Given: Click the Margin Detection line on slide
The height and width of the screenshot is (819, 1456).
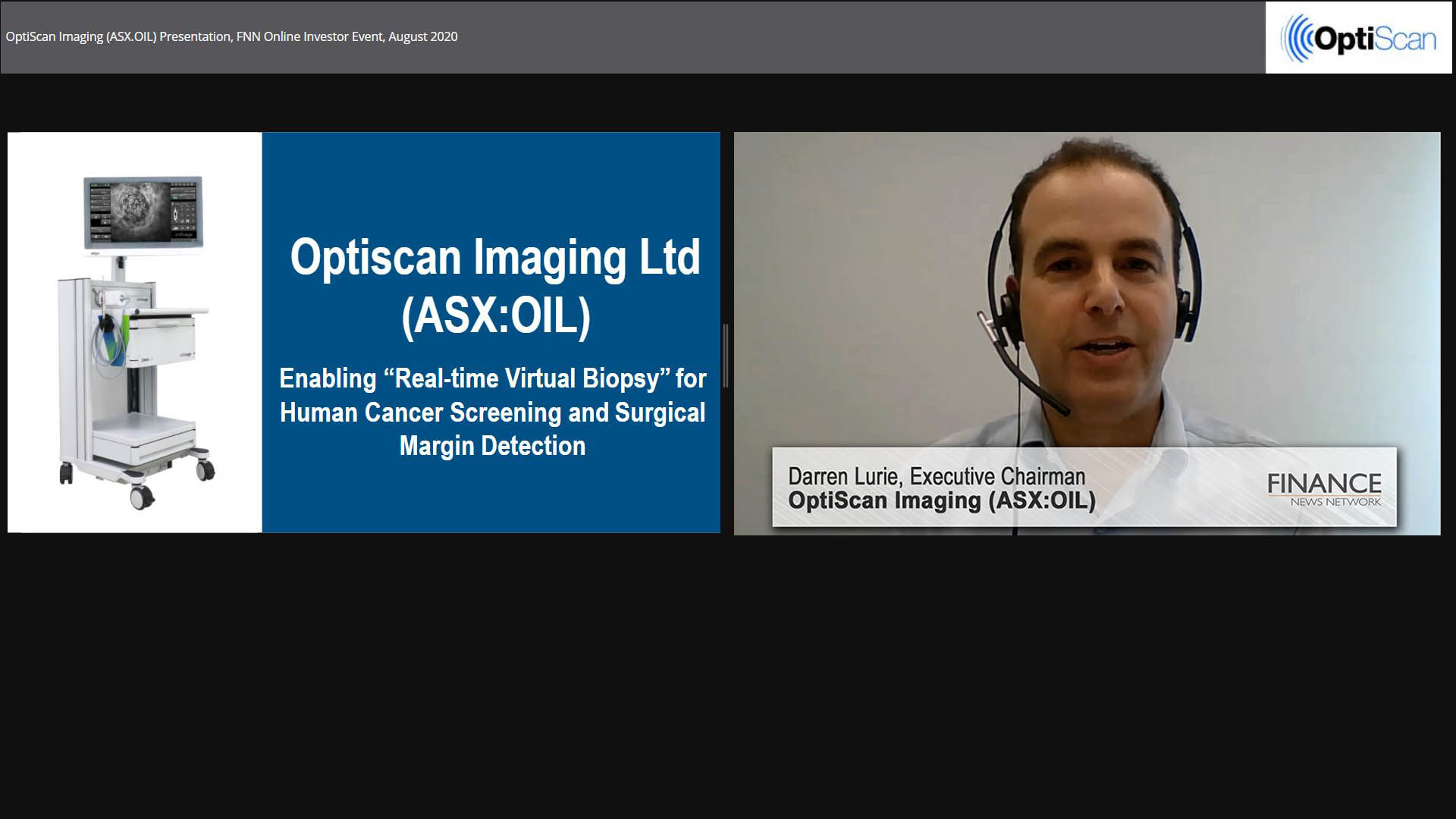Looking at the screenshot, I should 492,446.
